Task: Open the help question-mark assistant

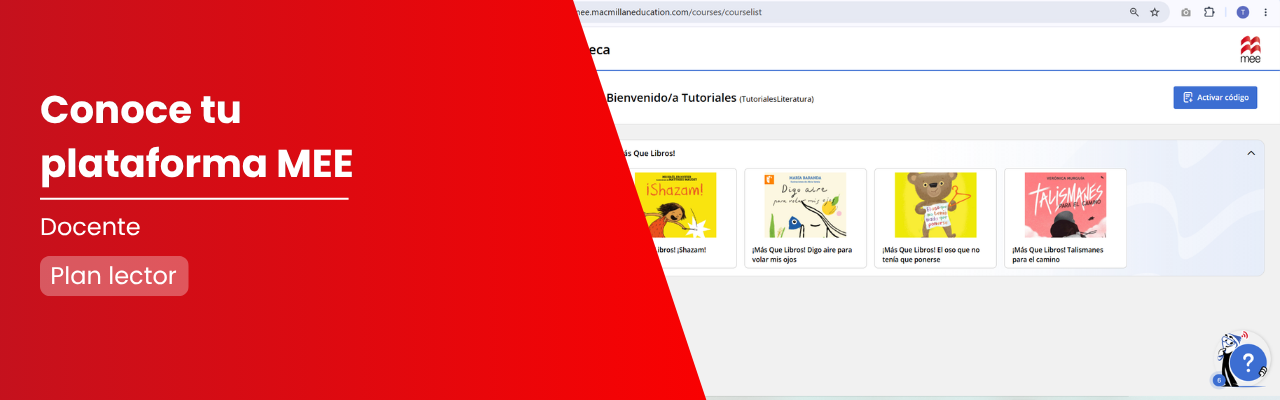Action: [1247, 362]
